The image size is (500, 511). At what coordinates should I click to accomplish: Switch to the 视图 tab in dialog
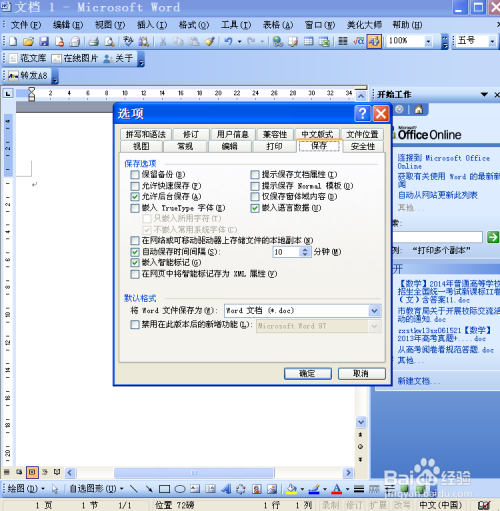pyautogui.click(x=141, y=146)
